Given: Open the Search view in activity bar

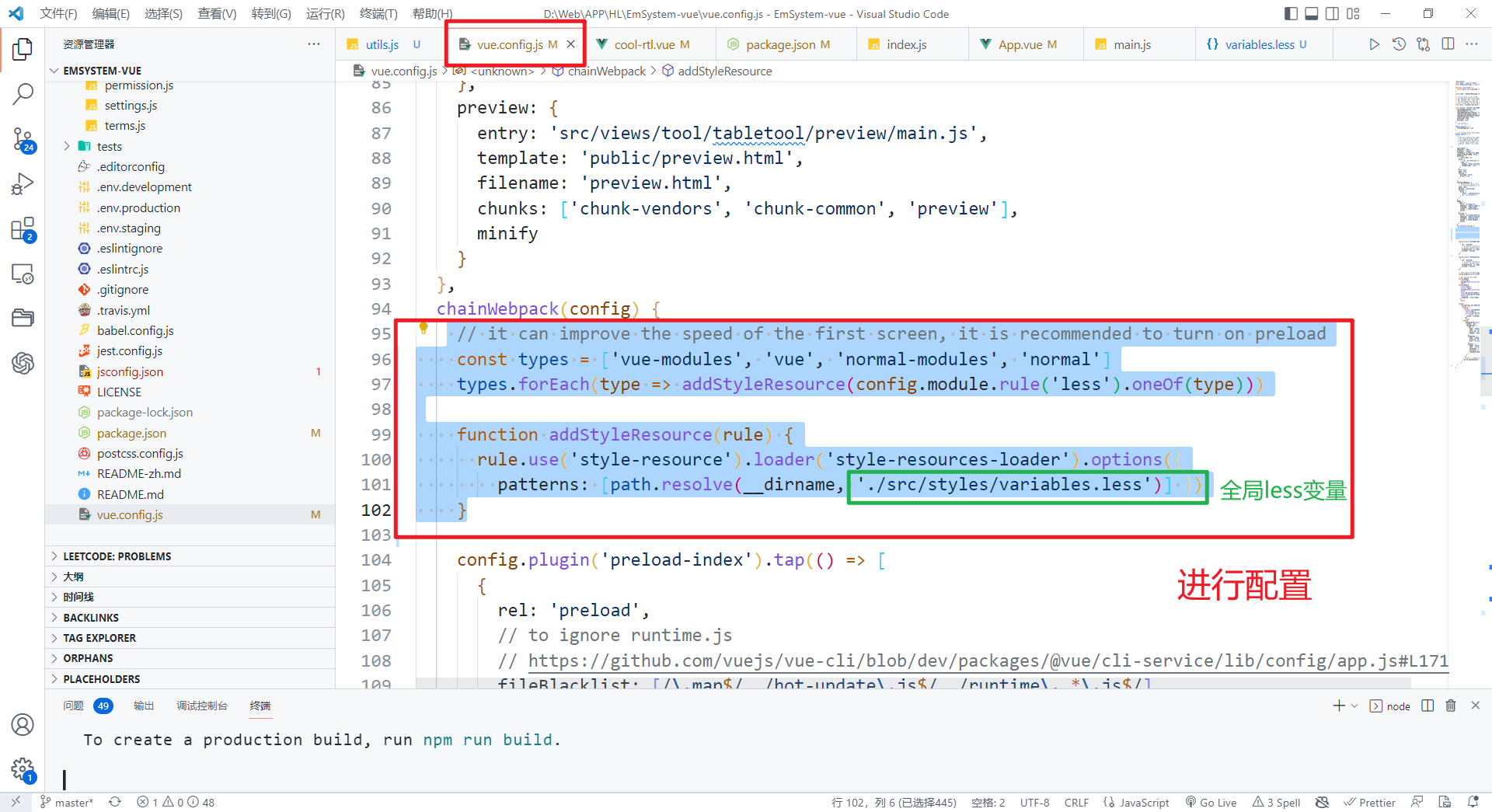Looking at the screenshot, I should 23,94.
